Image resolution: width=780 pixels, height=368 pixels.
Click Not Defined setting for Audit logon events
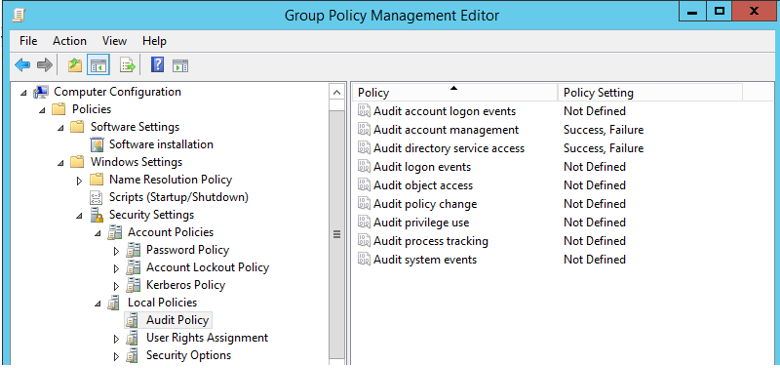[594, 167]
